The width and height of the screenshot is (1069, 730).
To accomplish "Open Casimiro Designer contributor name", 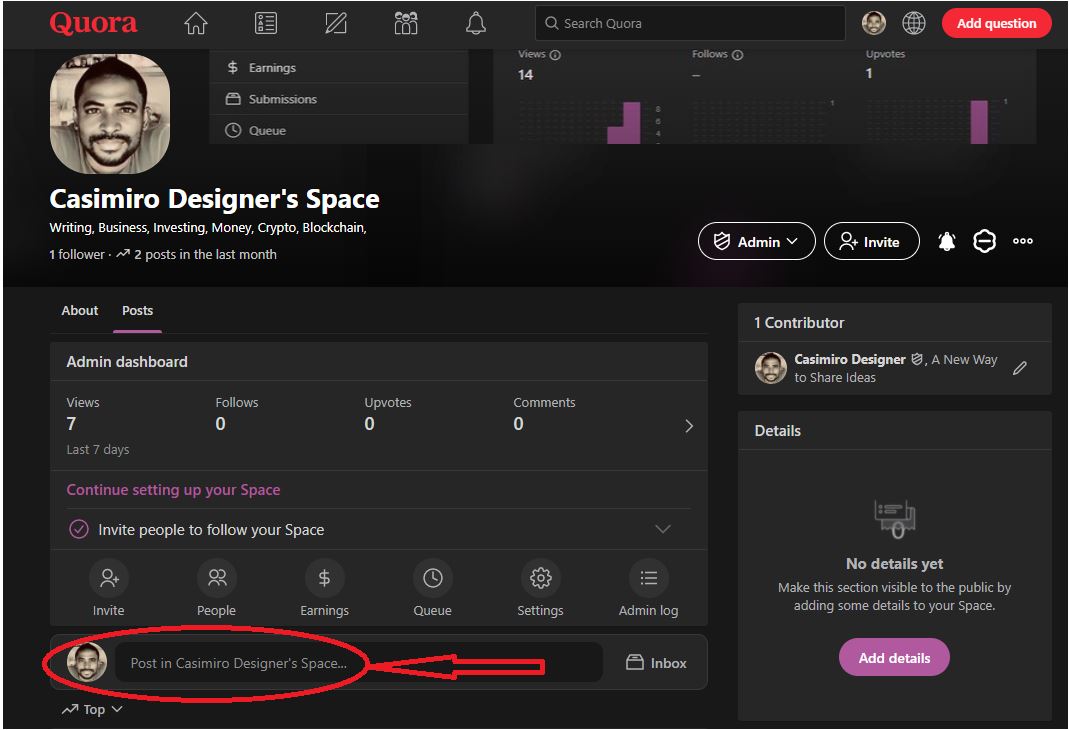I will 849,359.
